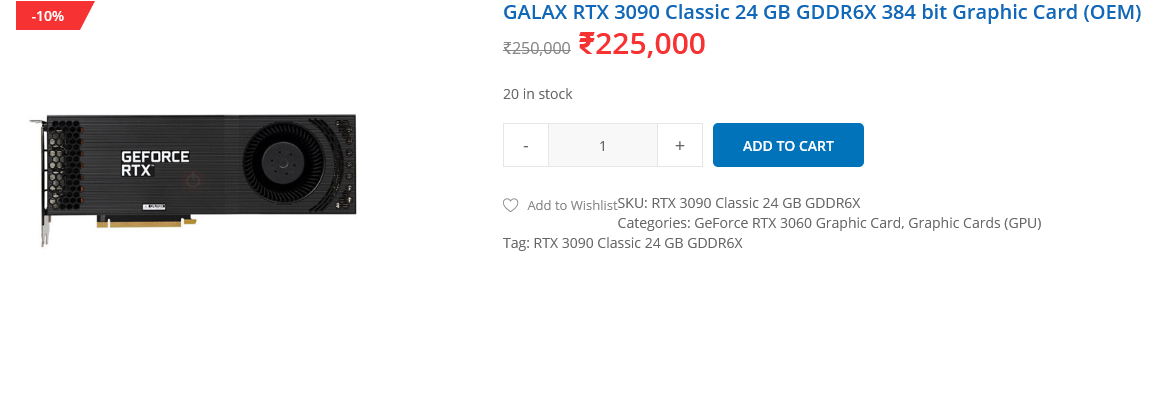
Task: Click the ADD TO CART button
Action: 788,145
